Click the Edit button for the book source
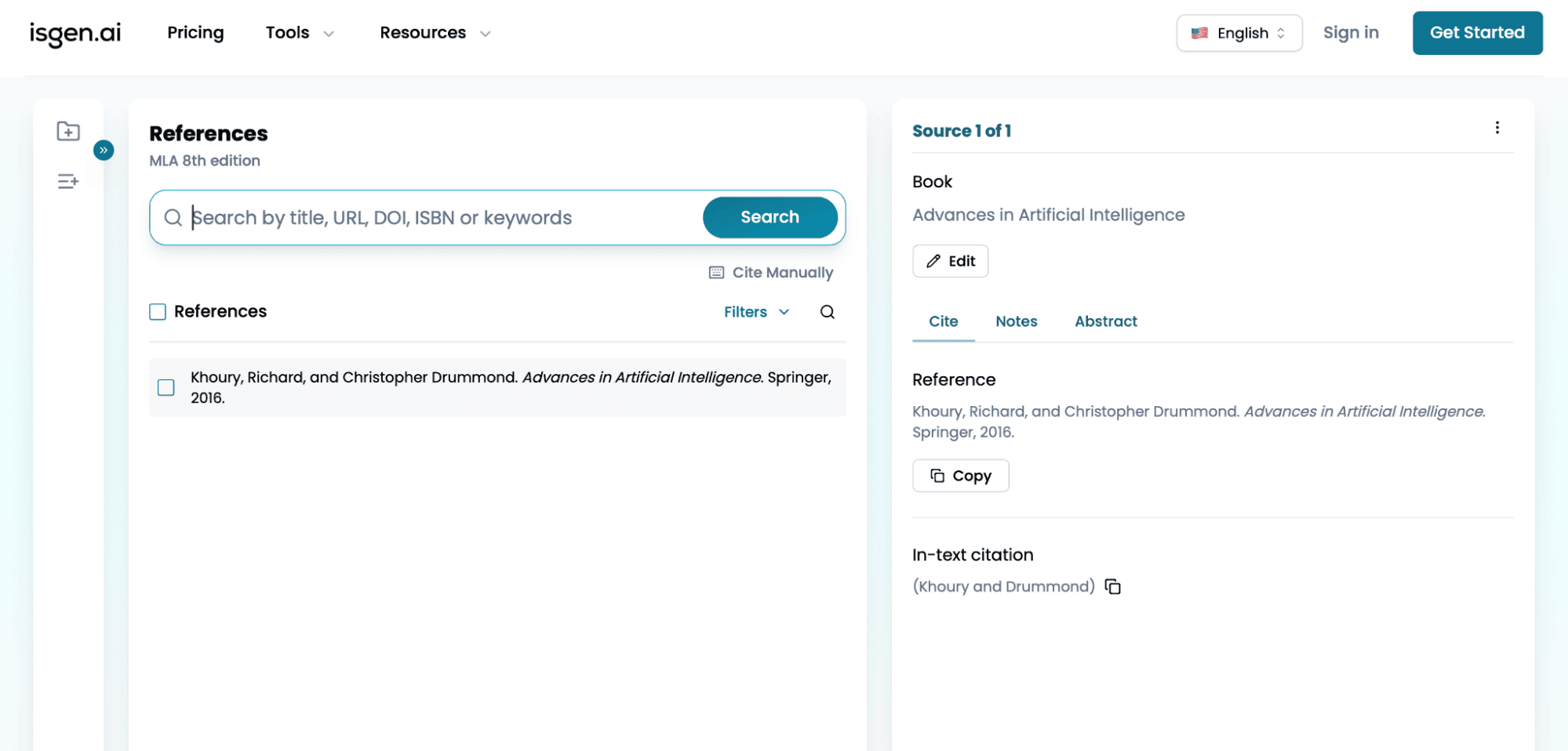Image resolution: width=1568 pixels, height=751 pixels. click(950, 261)
